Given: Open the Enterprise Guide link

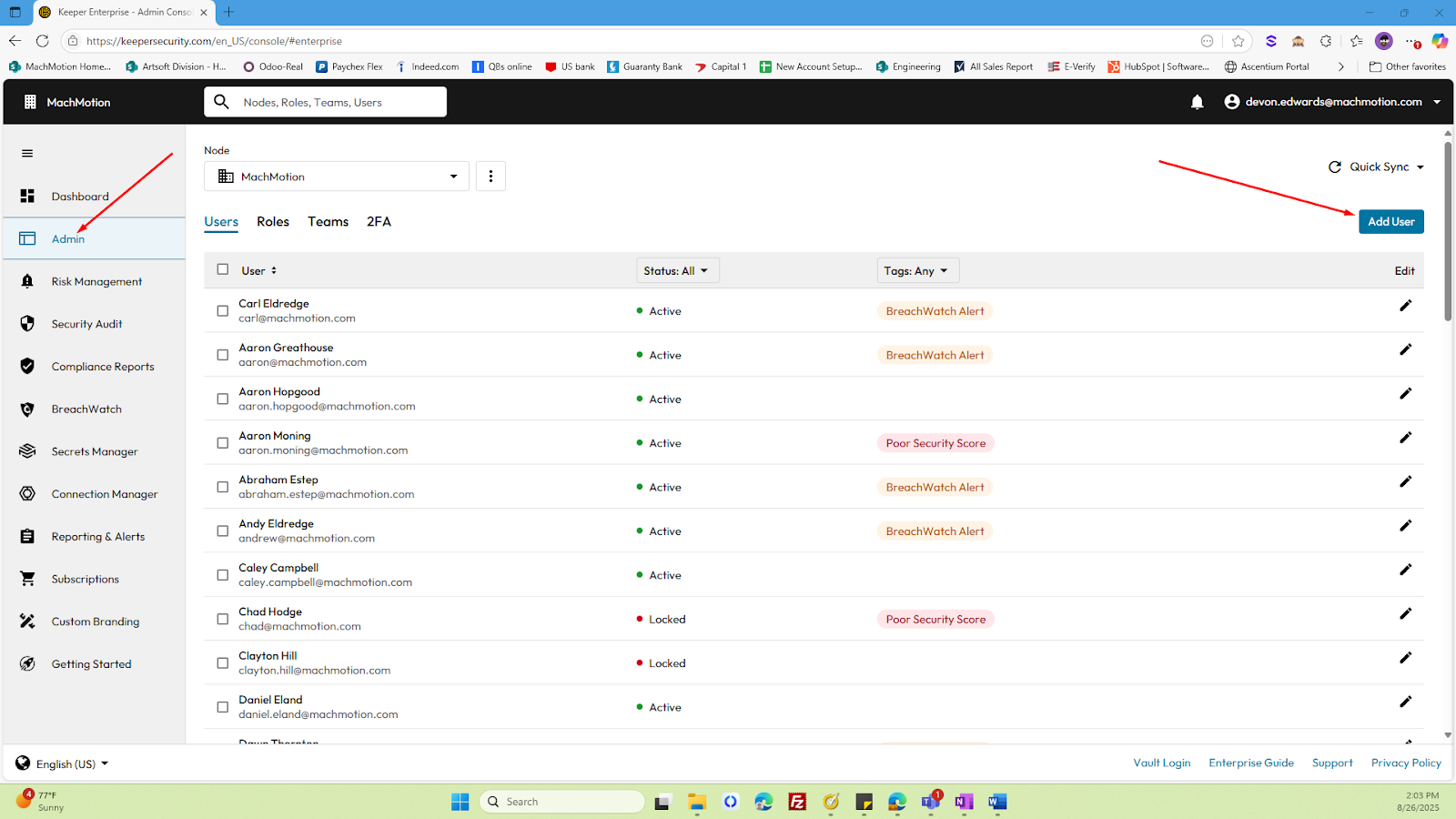Looking at the screenshot, I should tap(1250, 763).
